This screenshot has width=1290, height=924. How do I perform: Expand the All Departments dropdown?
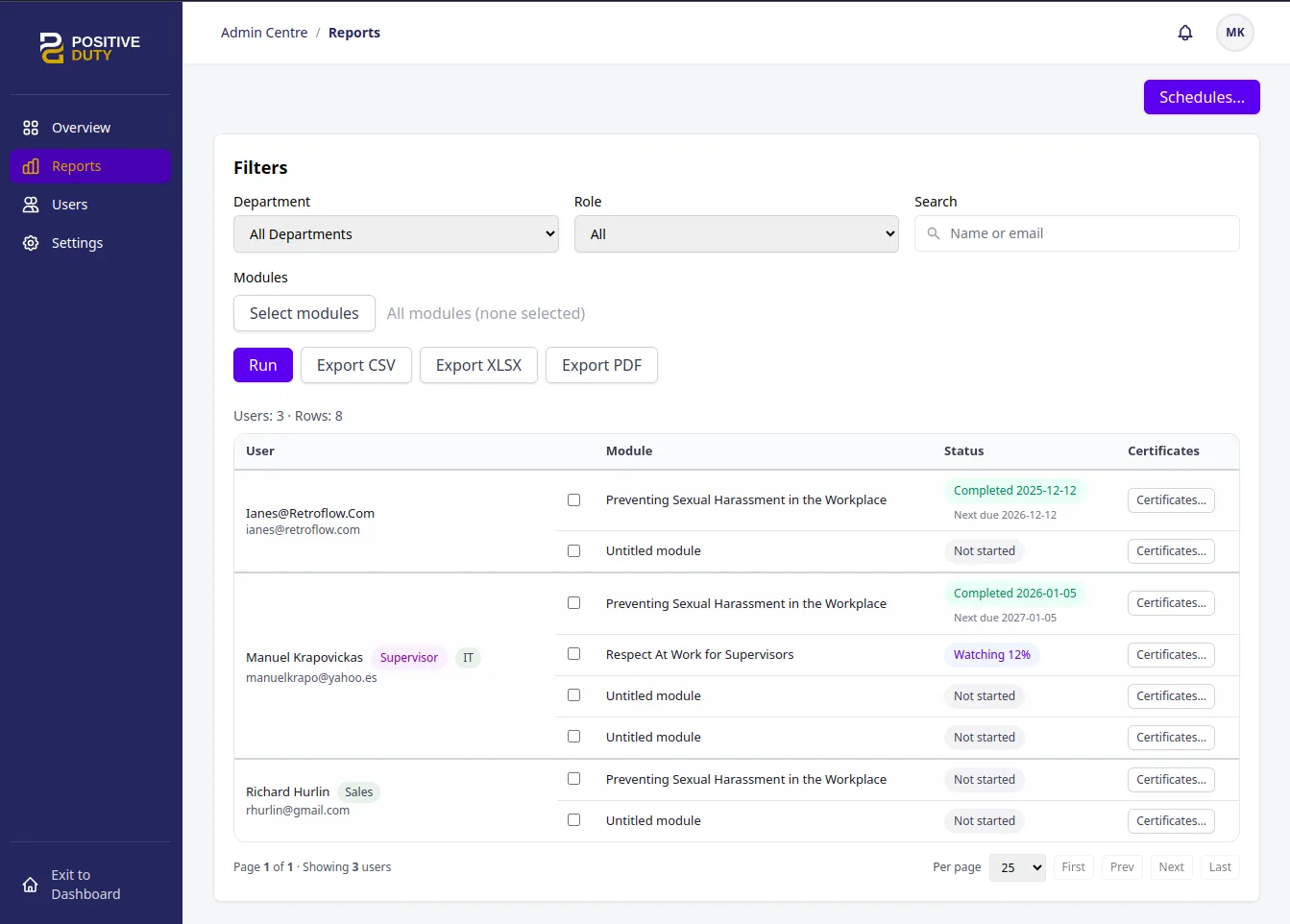396,234
